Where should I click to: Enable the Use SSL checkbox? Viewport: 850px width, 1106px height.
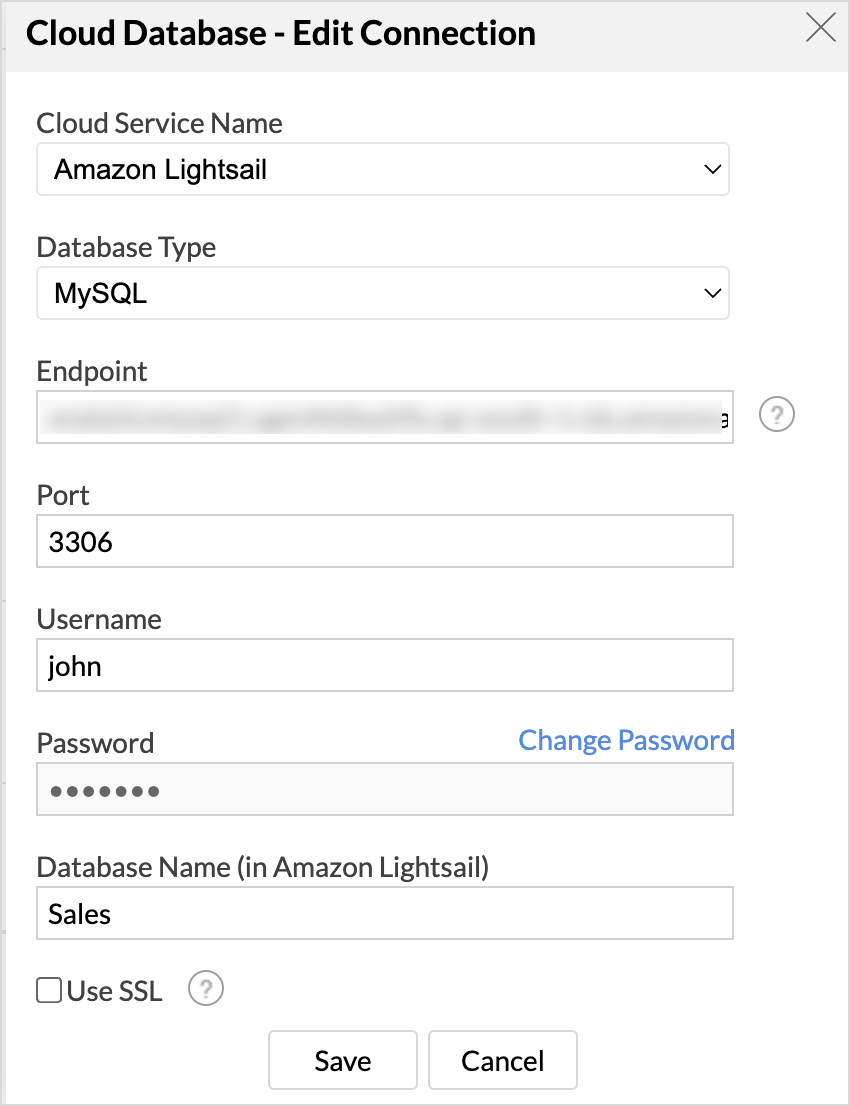coord(48,991)
